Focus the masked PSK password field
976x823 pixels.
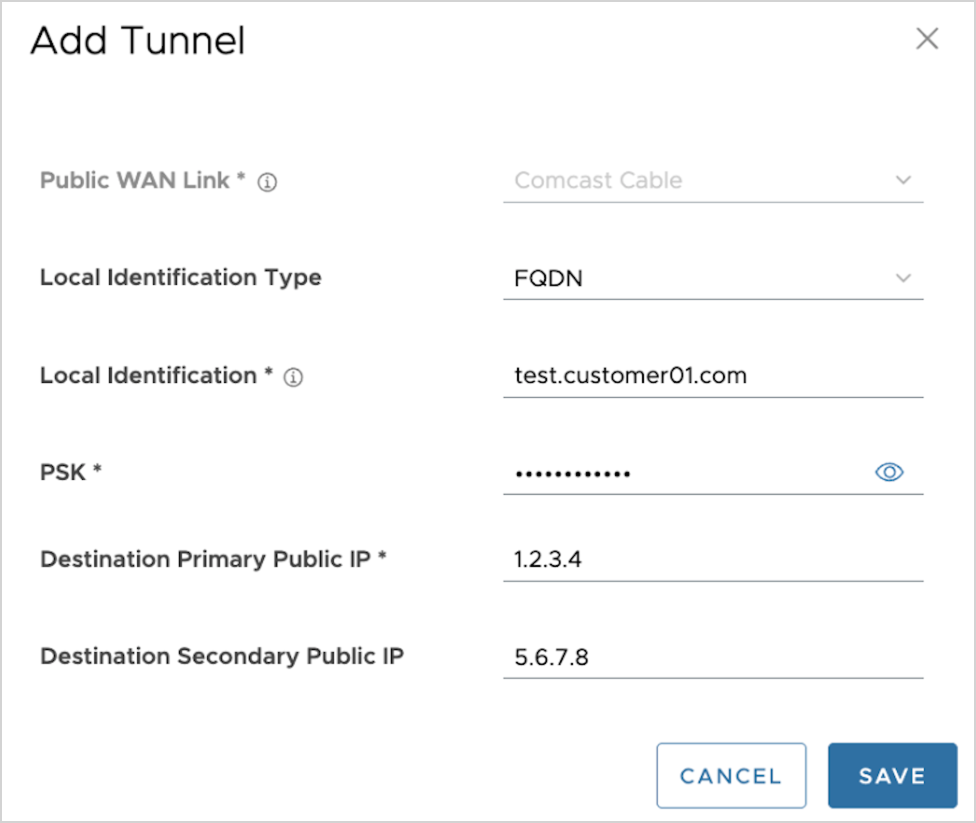point(680,473)
